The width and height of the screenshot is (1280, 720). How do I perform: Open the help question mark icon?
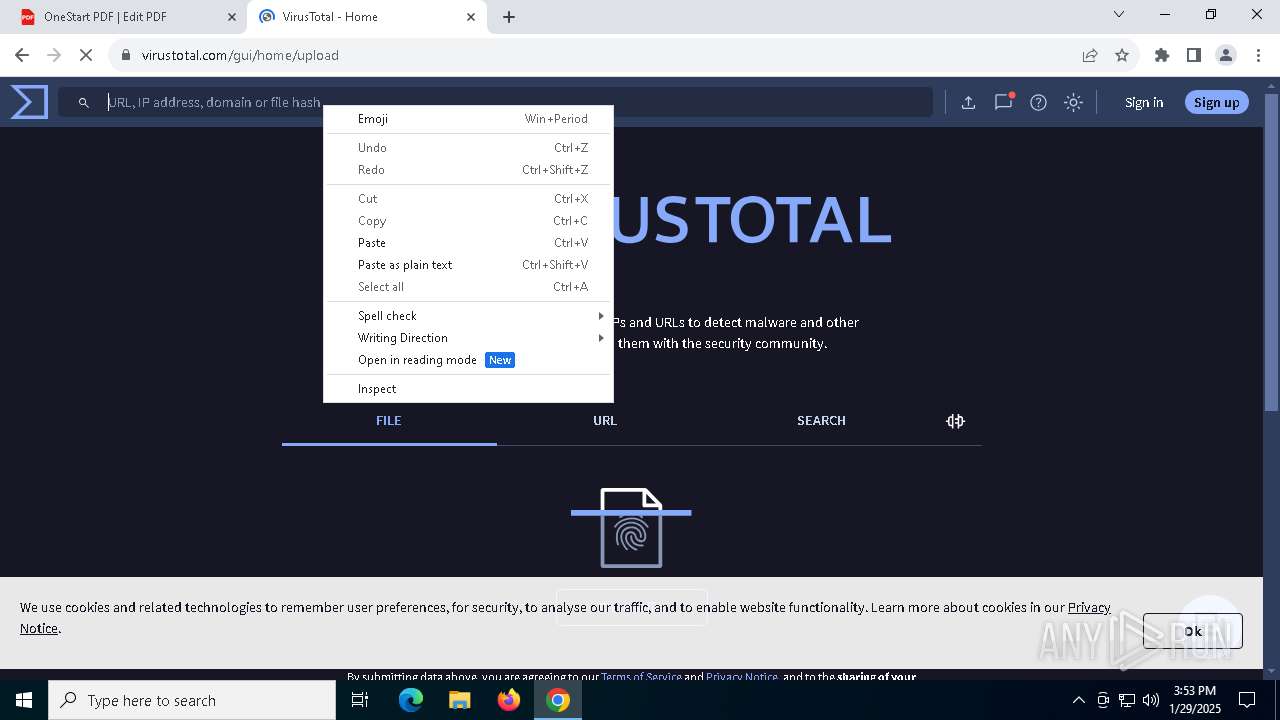point(1038,102)
